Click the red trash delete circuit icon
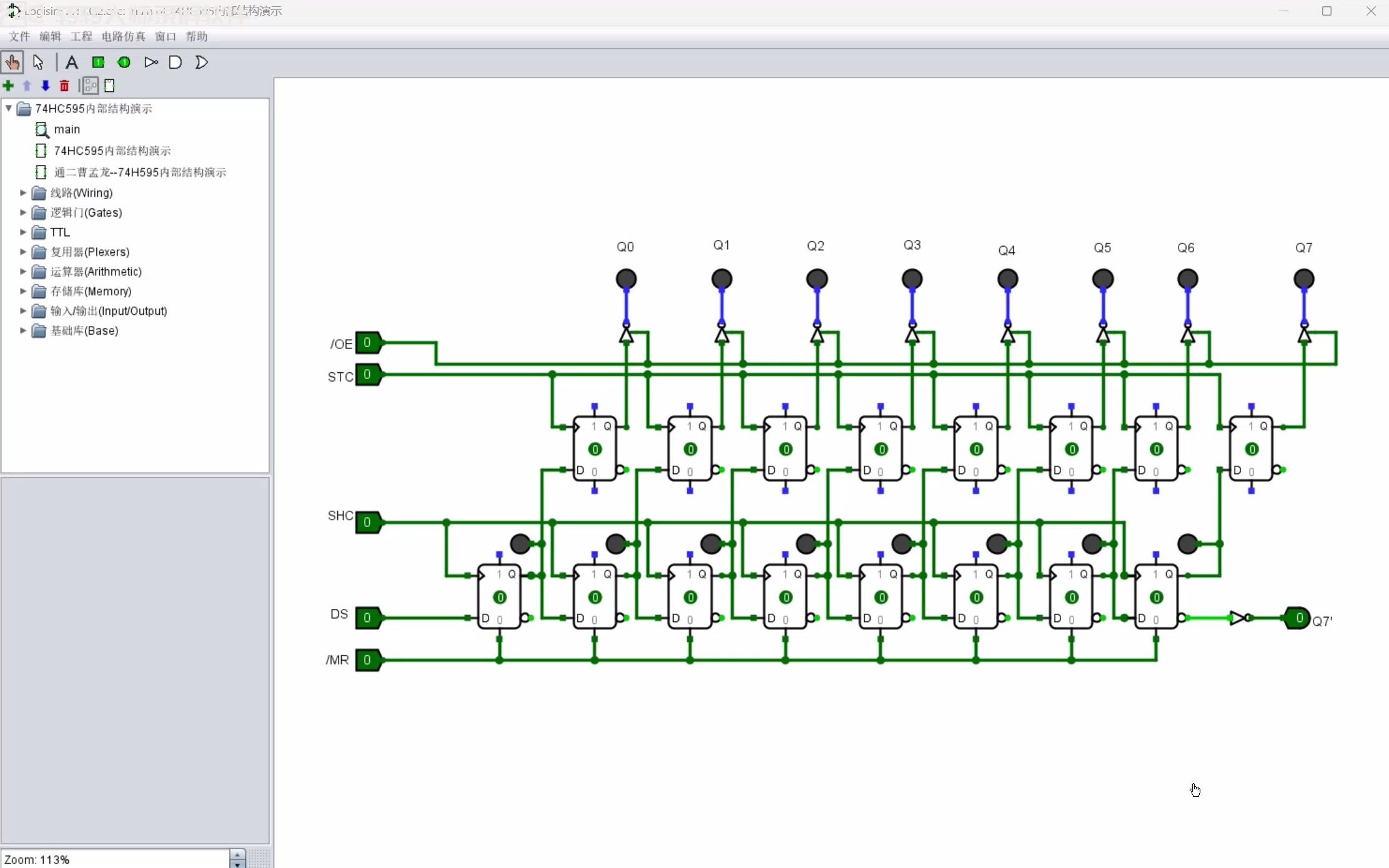The height and width of the screenshot is (868, 1389). pyautogui.click(x=64, y=86)
